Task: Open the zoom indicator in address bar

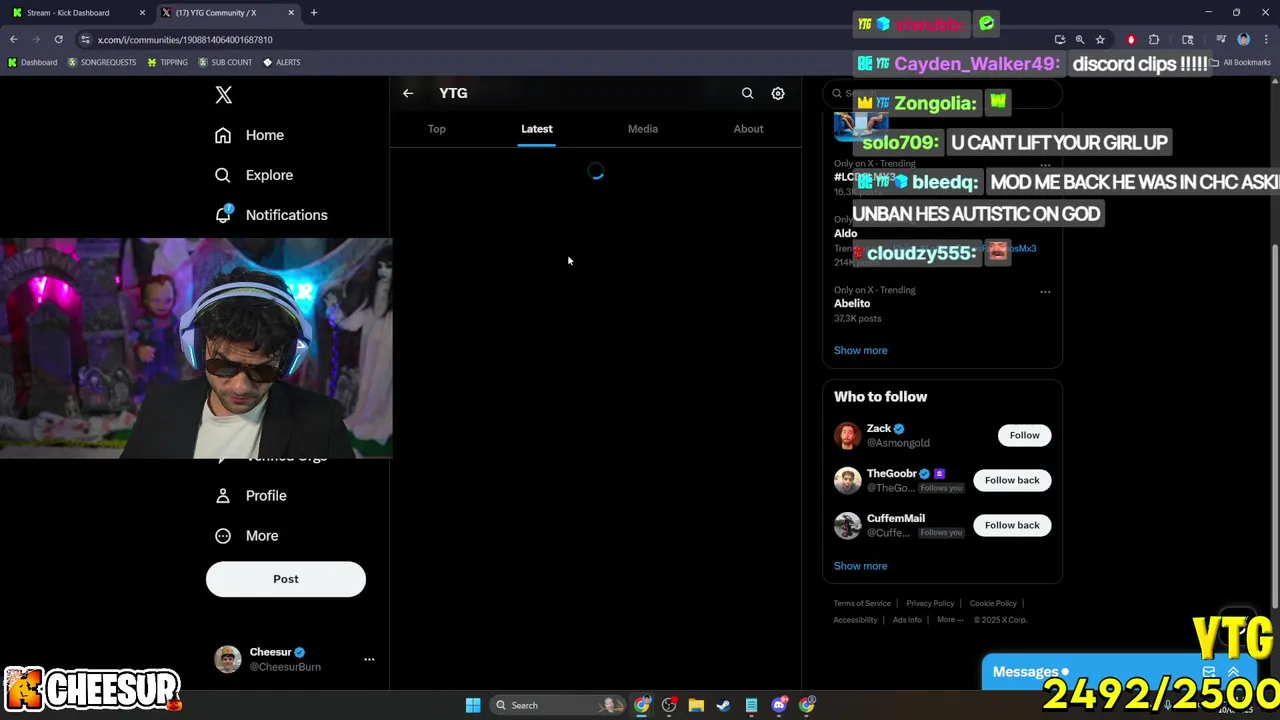Action: [1080, 39]
